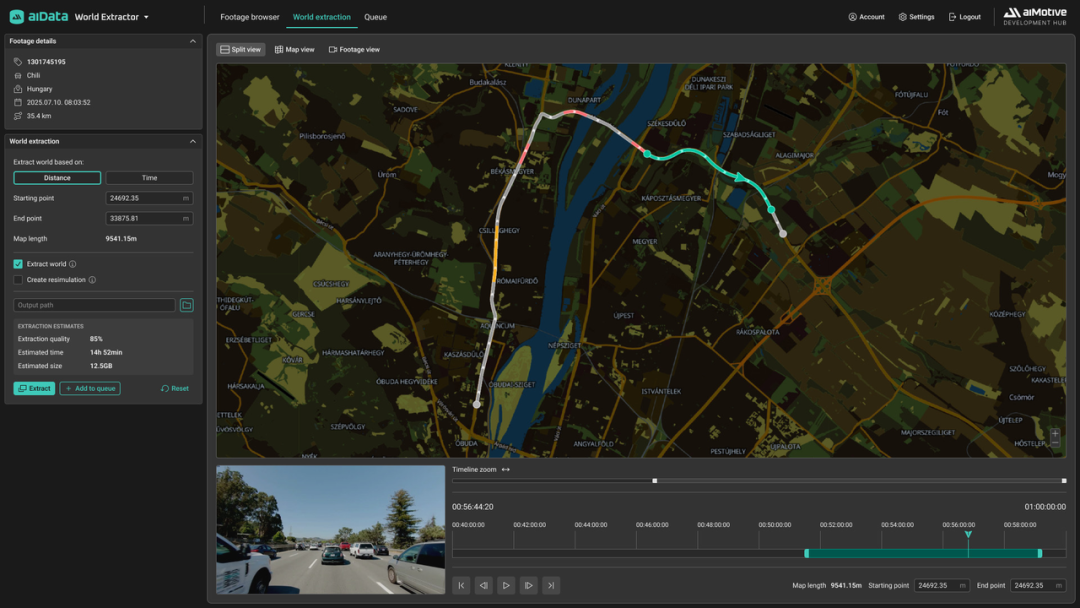This screenshot has height=608, width=1080.
Task: Jump to the end of the footage
Action: [551, 585]
